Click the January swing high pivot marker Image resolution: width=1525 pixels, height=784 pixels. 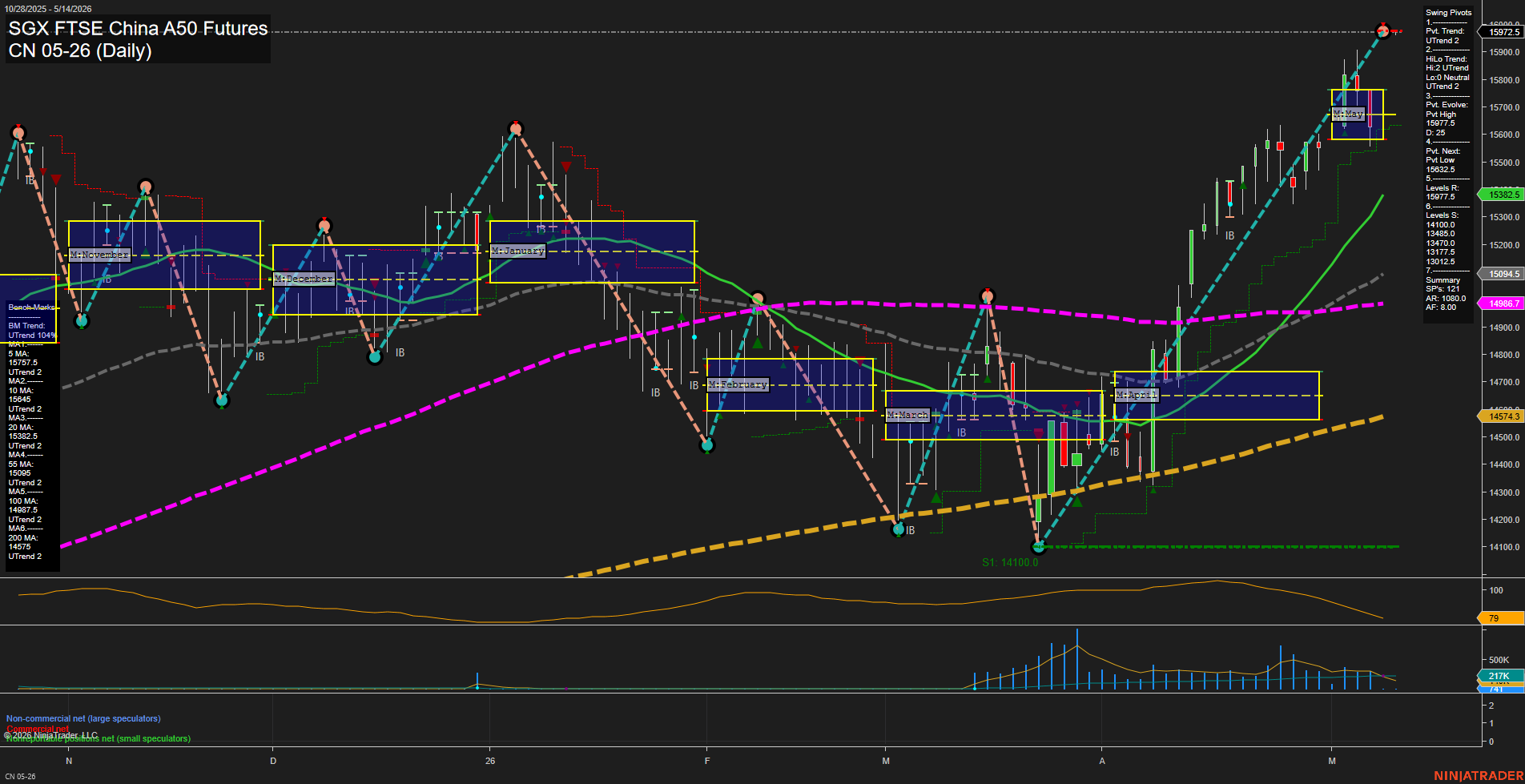tap(515, 128)
